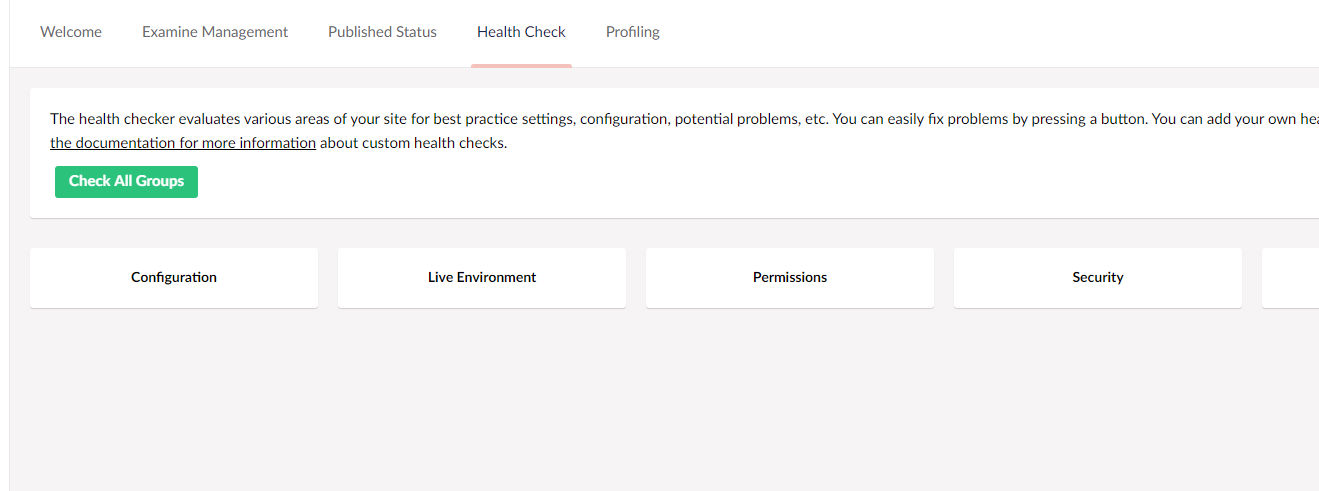The image size is (1319, 491).
Task: Run all health checks with green button
Action: pos(126,181)
